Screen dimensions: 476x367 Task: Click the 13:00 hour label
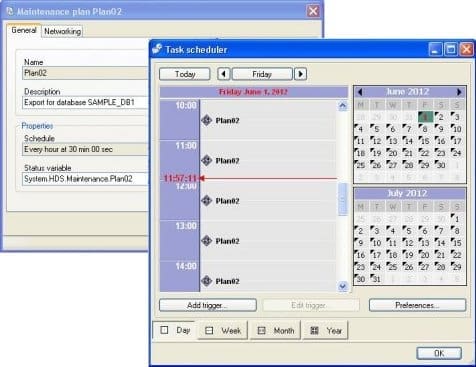point(186,226)
